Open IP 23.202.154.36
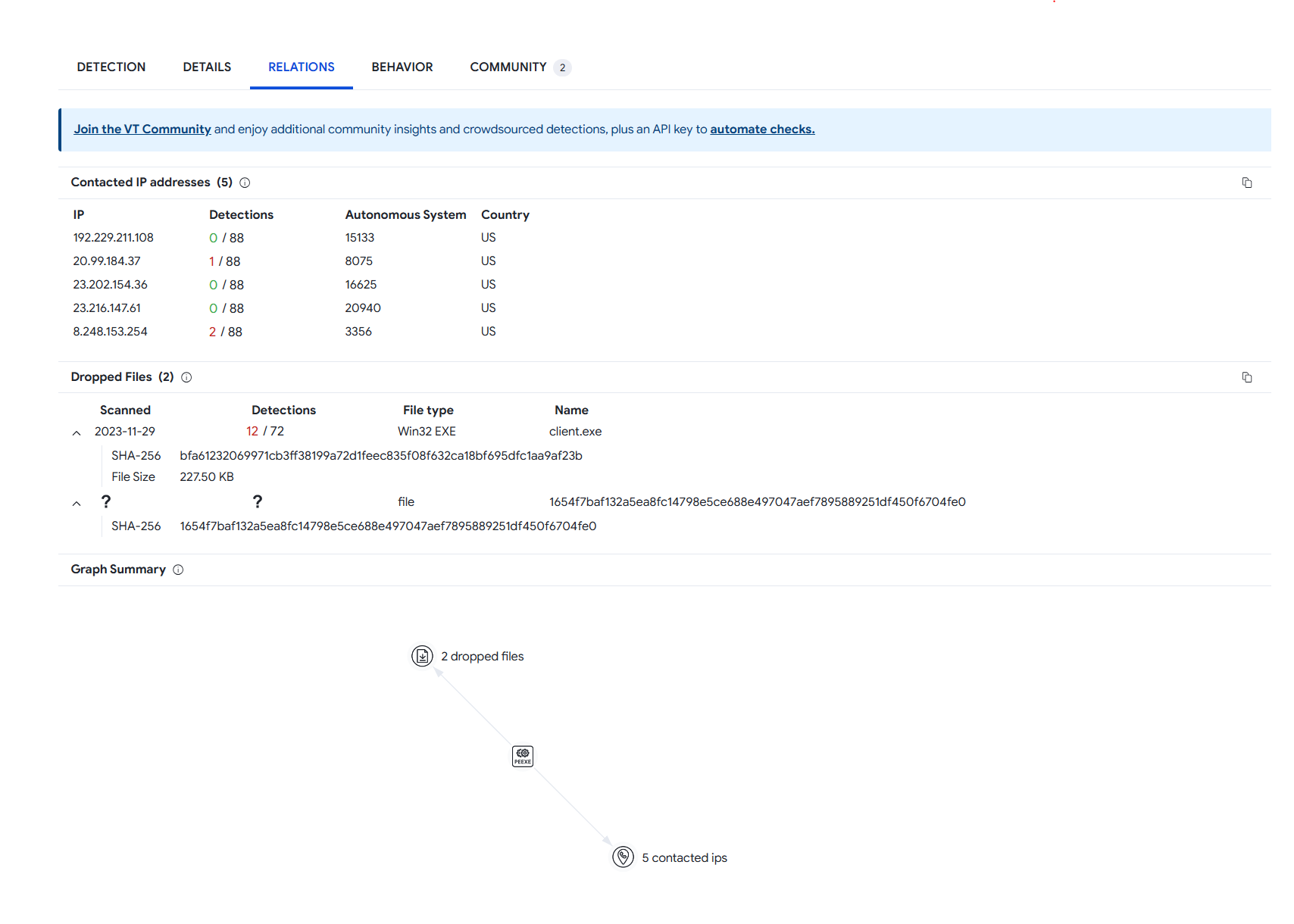This screenshot has width=1294, height=924. [x=110, y=285]
